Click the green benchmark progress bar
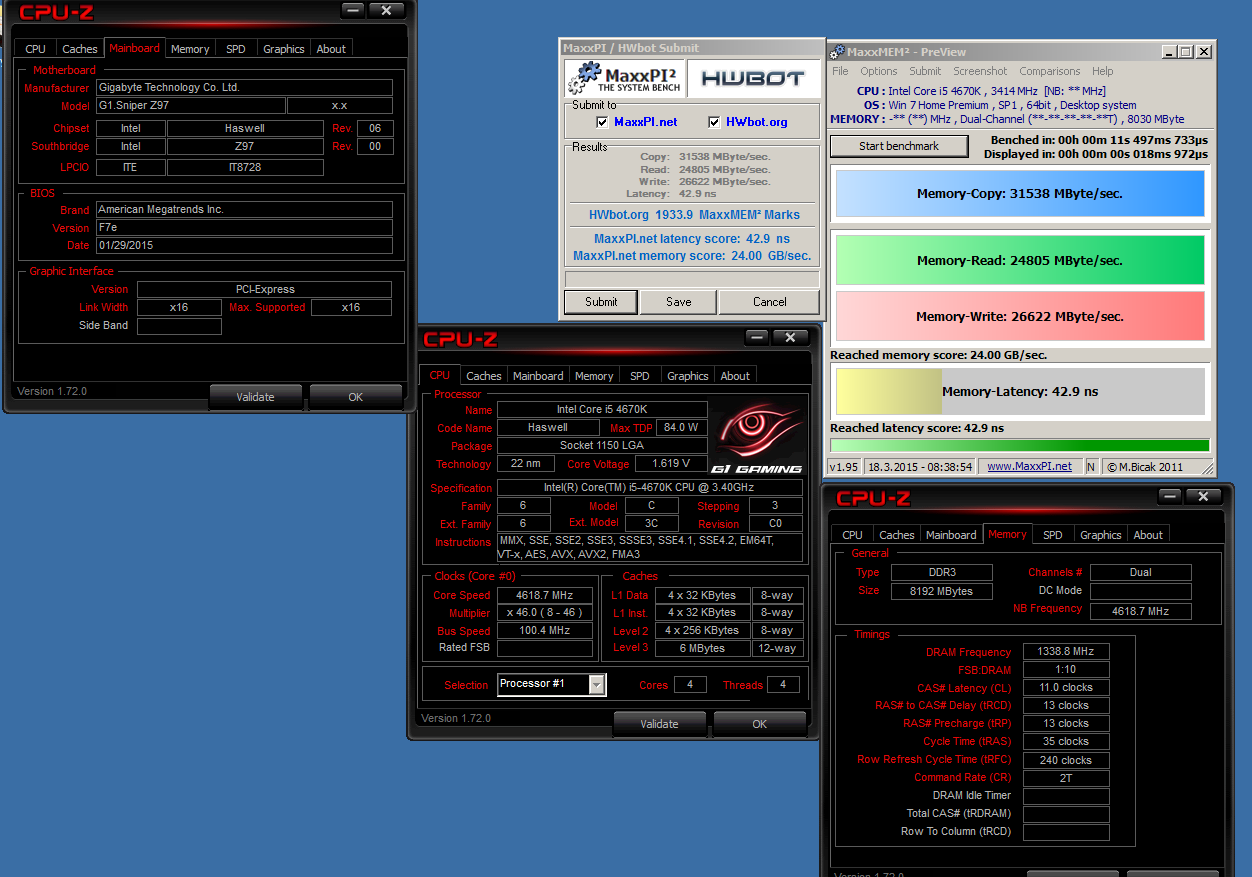Image resolution: width=1252 pixels, height=877 pixels. click(1019, 445)
